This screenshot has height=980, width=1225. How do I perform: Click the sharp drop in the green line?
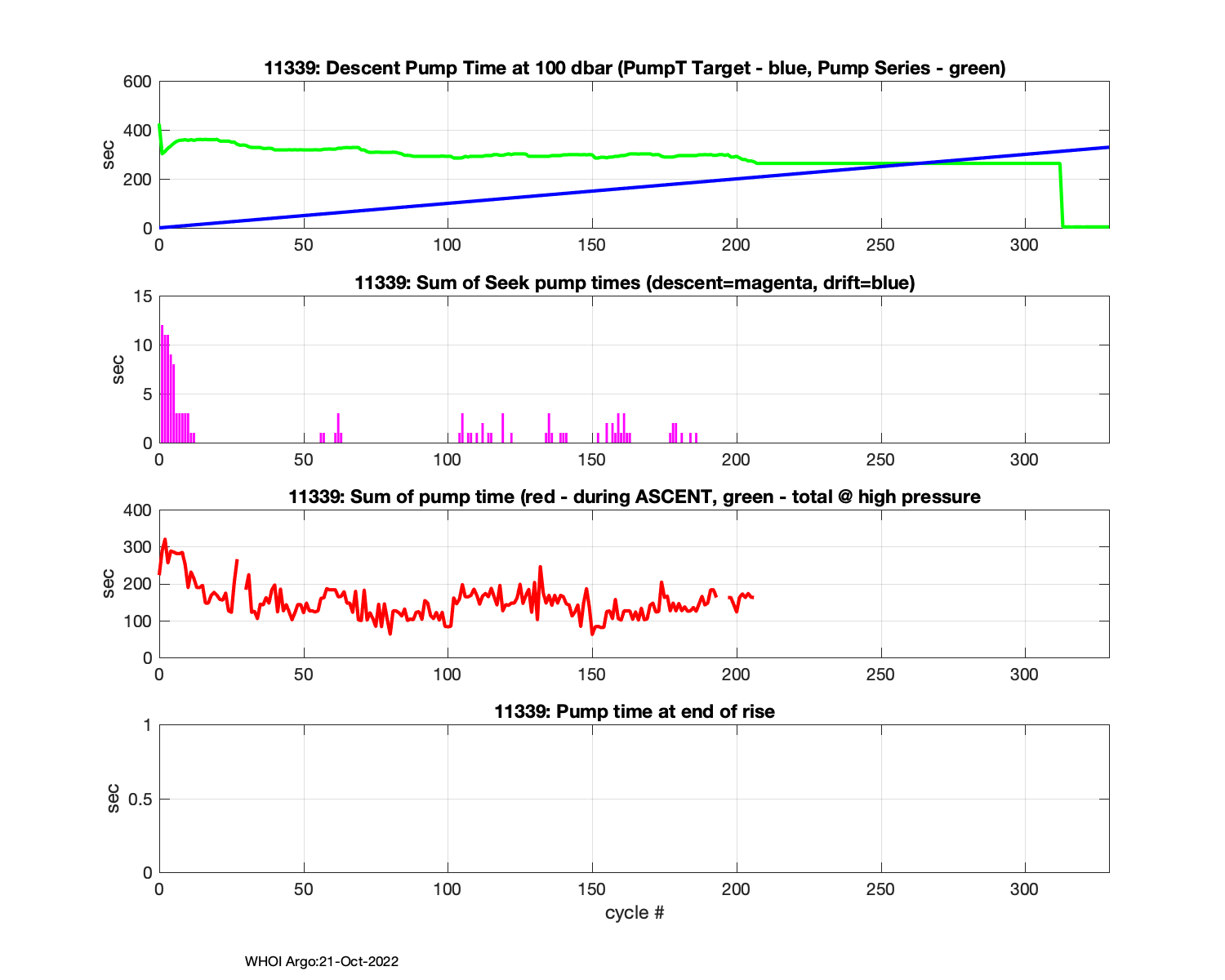tap(1061, 196)
